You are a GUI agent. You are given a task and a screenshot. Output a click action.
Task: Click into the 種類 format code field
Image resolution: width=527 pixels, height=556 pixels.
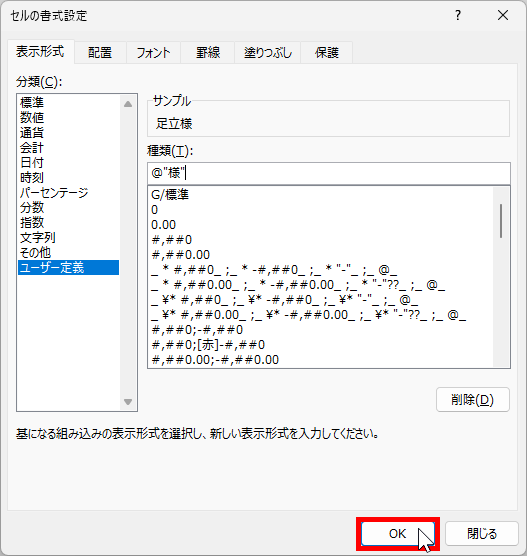(329, 173)
